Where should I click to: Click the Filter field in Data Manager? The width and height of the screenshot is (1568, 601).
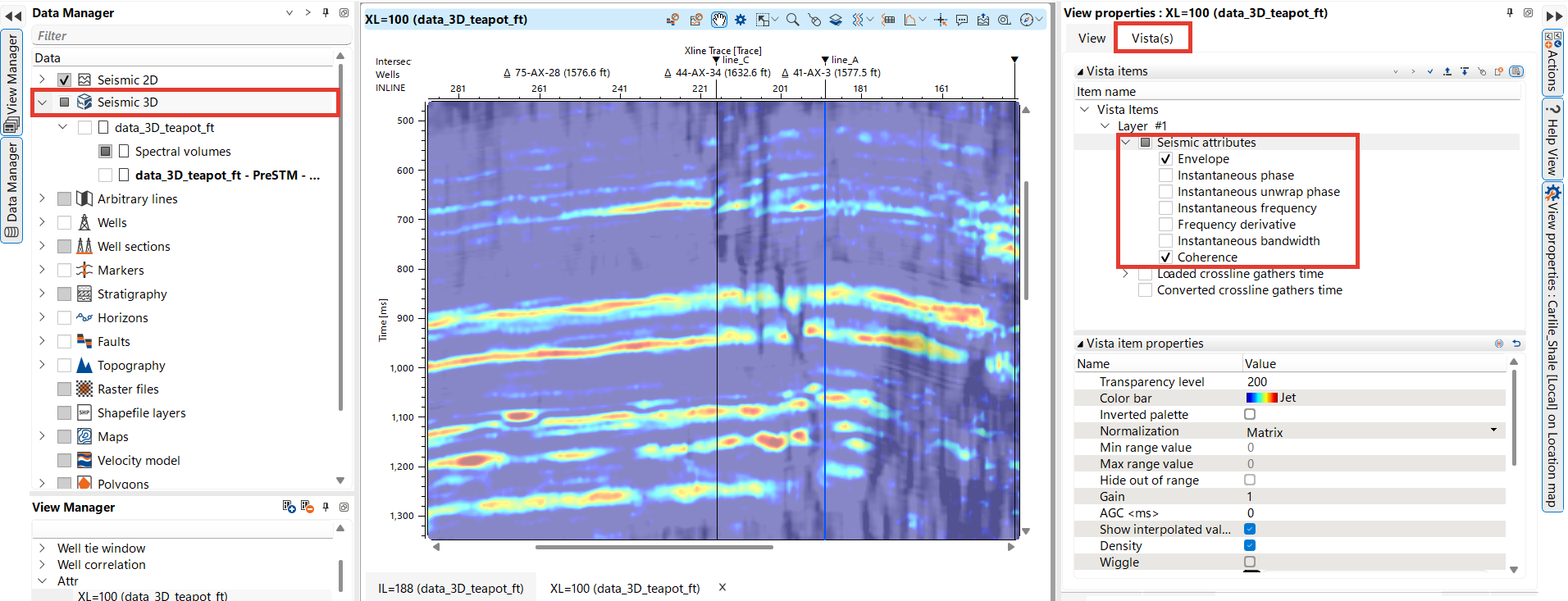(193, 36)
